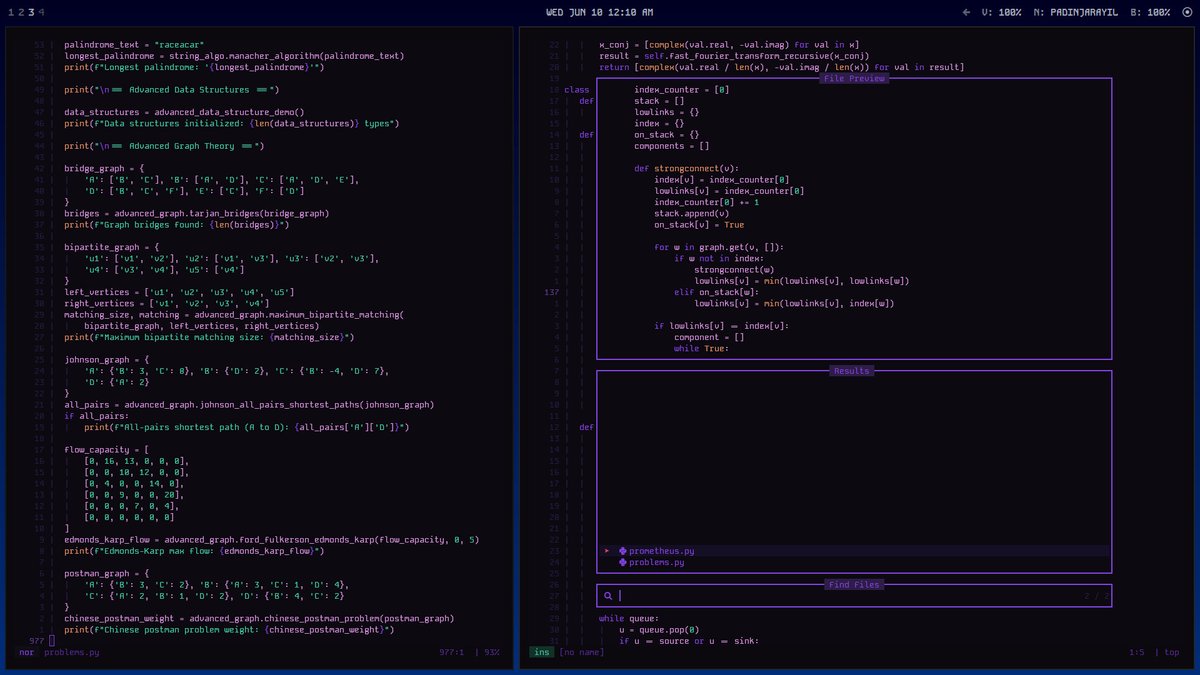Focus the Find Files search input
The width and height of the screenshot is (1200, 675).
854,596
